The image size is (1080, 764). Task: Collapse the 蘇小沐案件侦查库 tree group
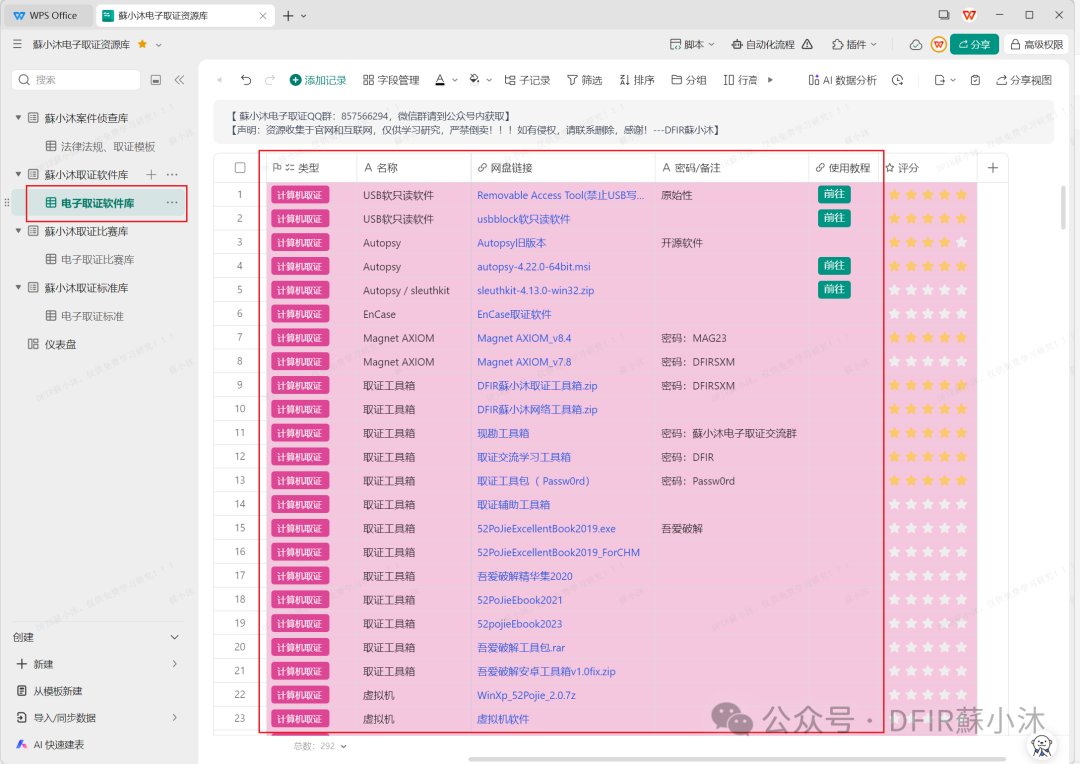pos(18,118)
